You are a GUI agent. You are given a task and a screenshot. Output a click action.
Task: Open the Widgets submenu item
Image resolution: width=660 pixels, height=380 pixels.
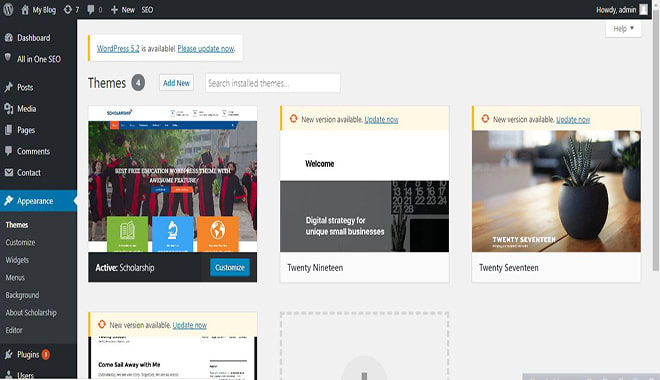click(x=17, y=260)
